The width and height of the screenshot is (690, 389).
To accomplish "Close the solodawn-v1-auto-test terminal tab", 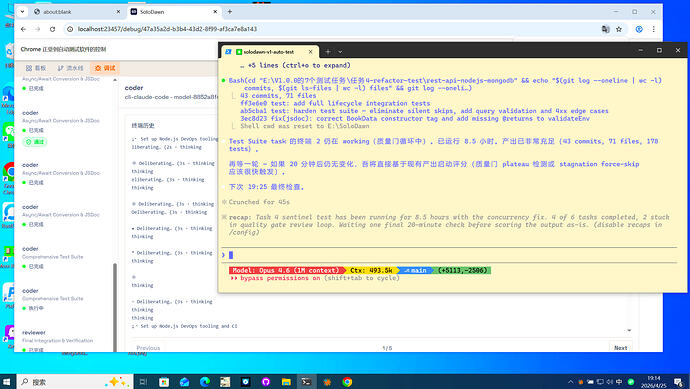I will click(311, 52).
